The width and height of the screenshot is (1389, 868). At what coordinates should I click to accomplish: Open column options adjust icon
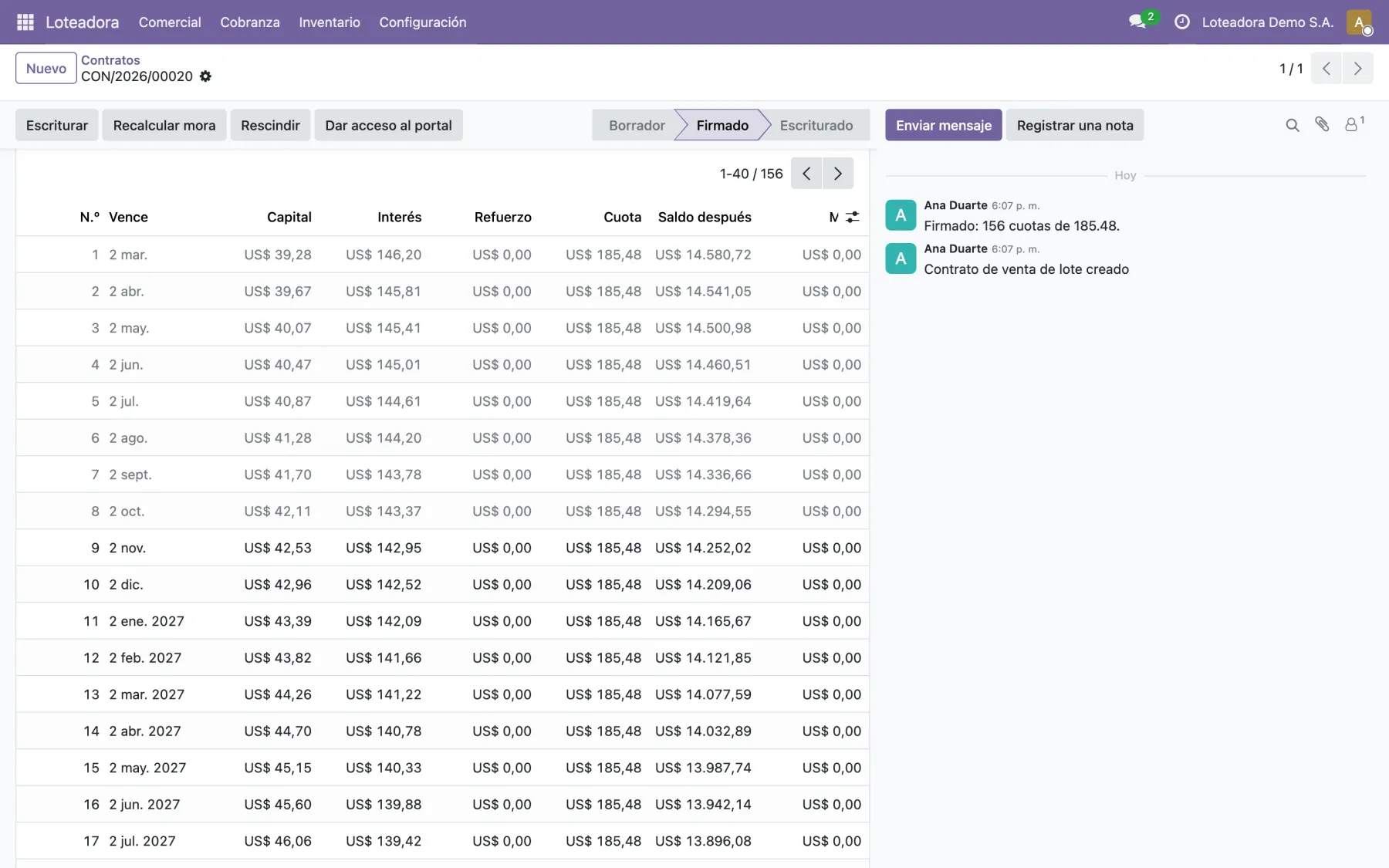tap(853, 218)
